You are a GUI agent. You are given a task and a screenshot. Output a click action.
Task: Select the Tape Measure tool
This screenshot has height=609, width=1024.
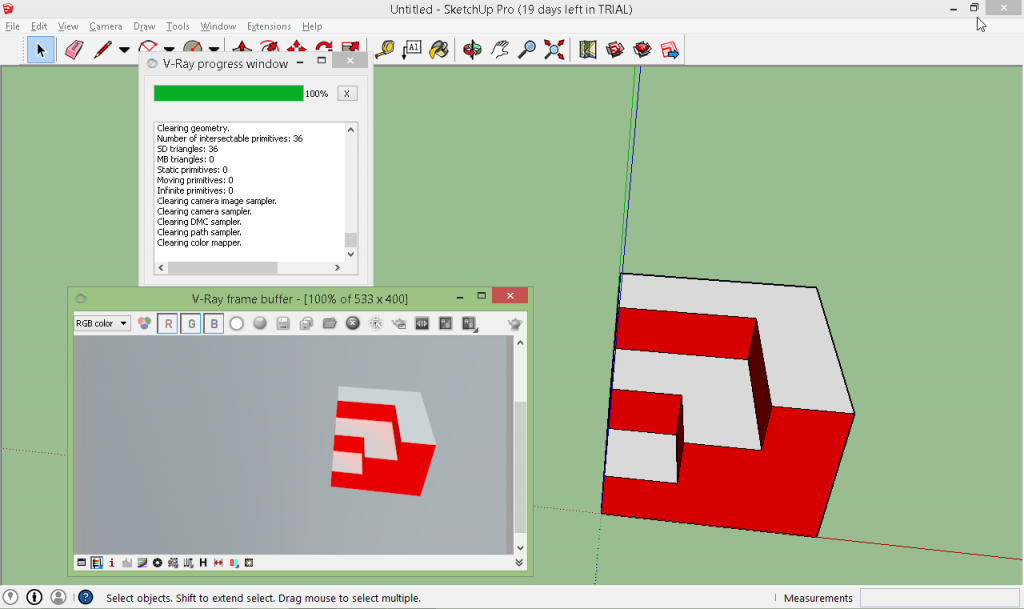pyautogui.click(x=383, y=48)
